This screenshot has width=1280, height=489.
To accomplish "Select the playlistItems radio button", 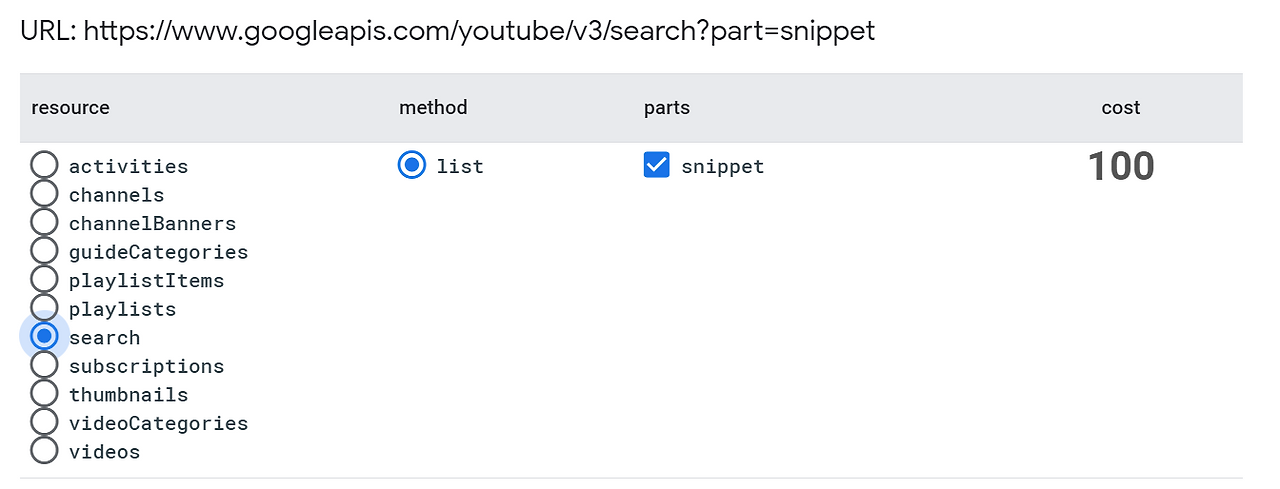I will point(44,280).
